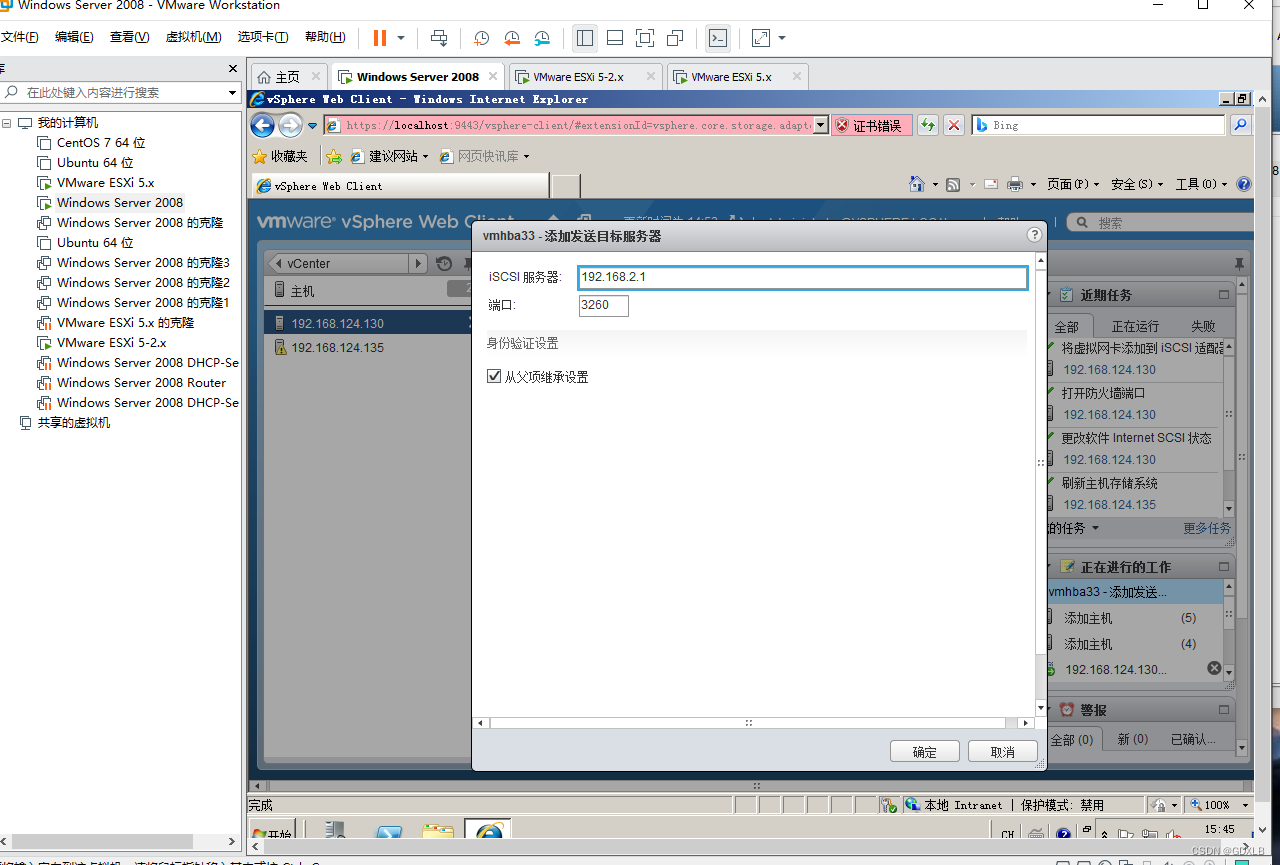Image resolution: width=1280 pixels, height=865 pixels.
Task: Take a snapshot of this virtual machine
Action: coord(481,38)
